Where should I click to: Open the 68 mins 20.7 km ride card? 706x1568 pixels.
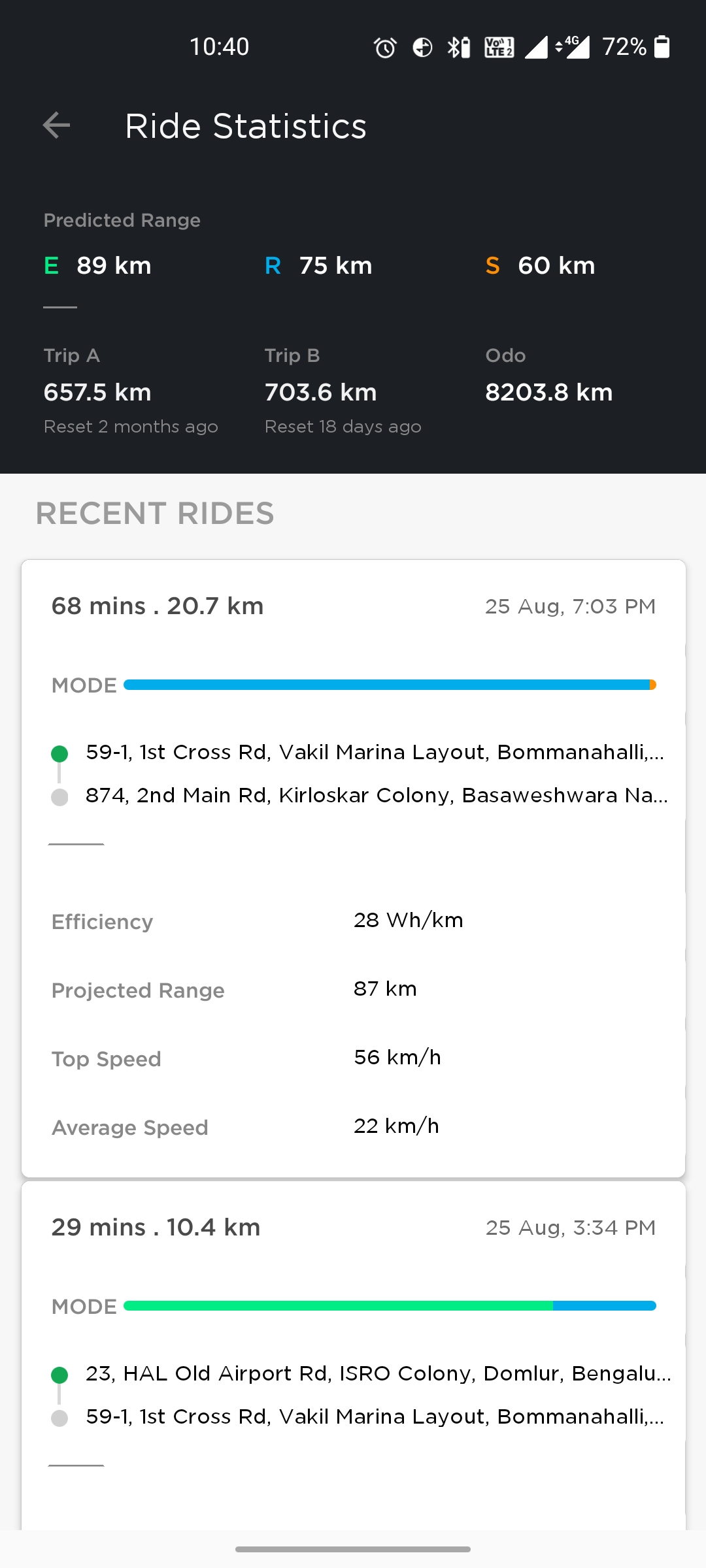click(x=354, y=868)
